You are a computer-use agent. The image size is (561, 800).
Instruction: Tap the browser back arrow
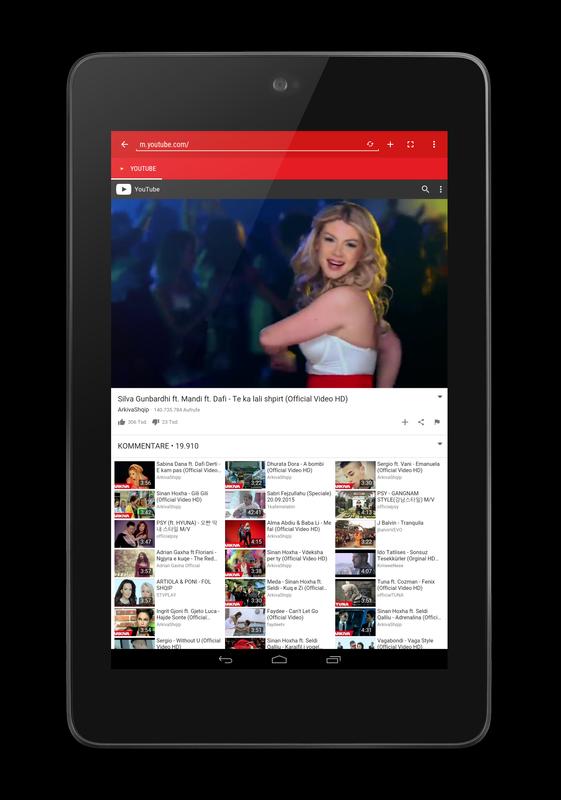coord(124,145)
